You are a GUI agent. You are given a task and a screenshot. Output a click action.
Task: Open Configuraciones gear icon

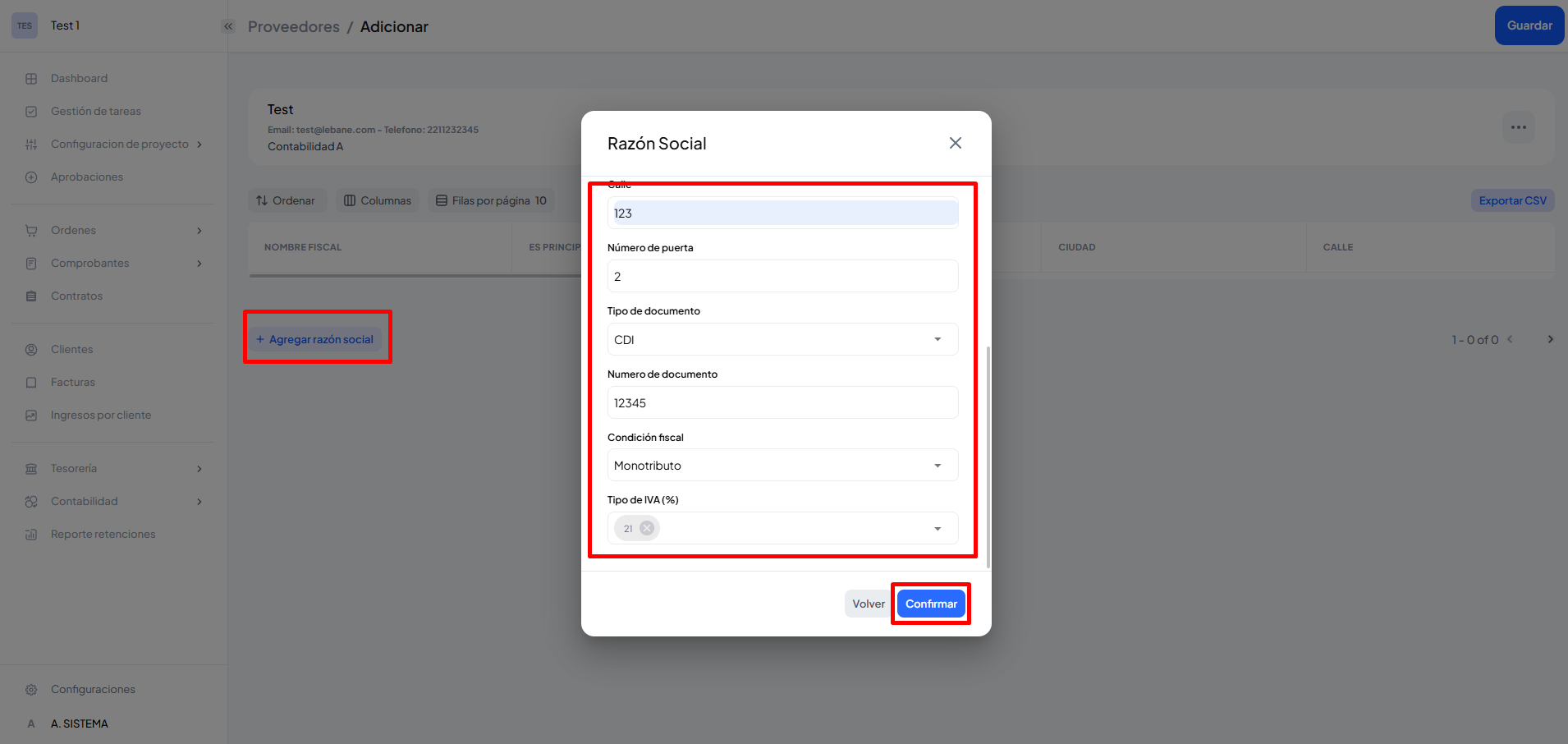31,690
